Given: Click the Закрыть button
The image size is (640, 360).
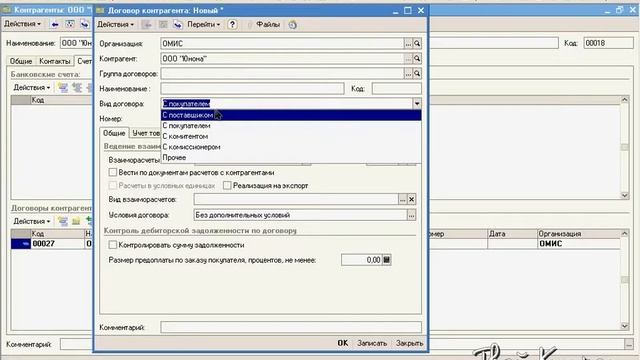Looking at the screenshot, I should click(409, 343).
